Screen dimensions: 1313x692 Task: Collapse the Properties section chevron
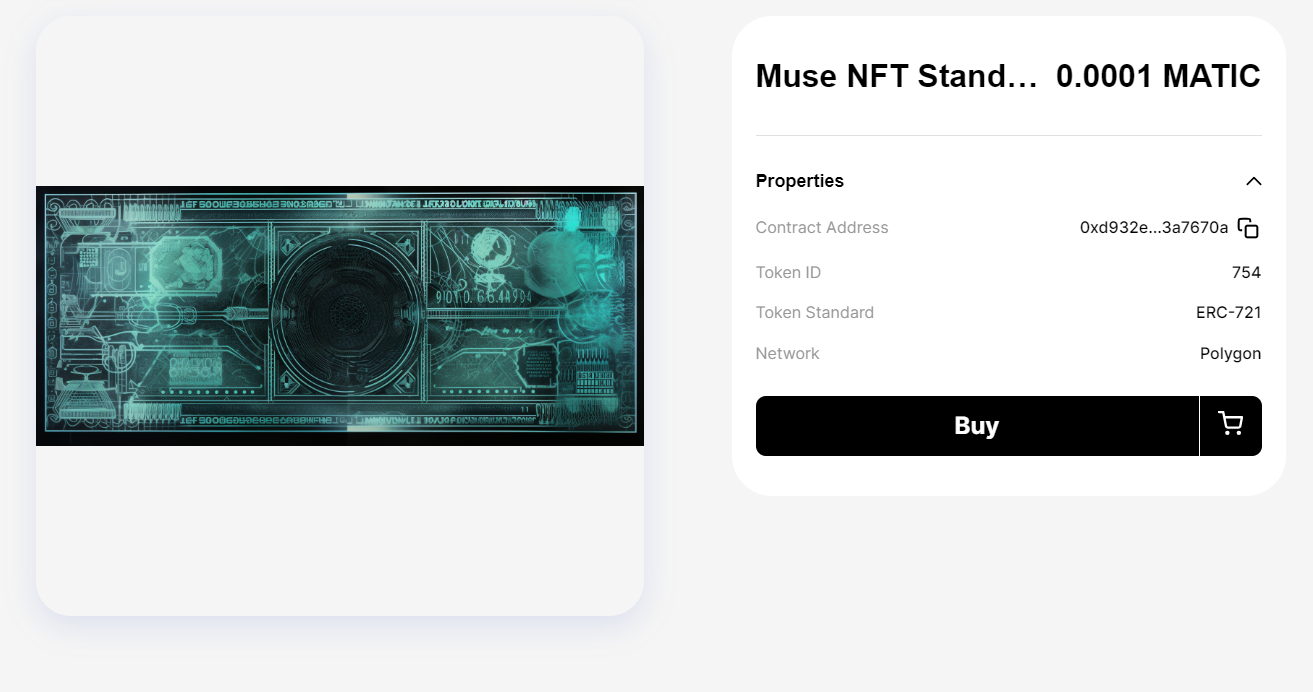[x=1253, y=181]
